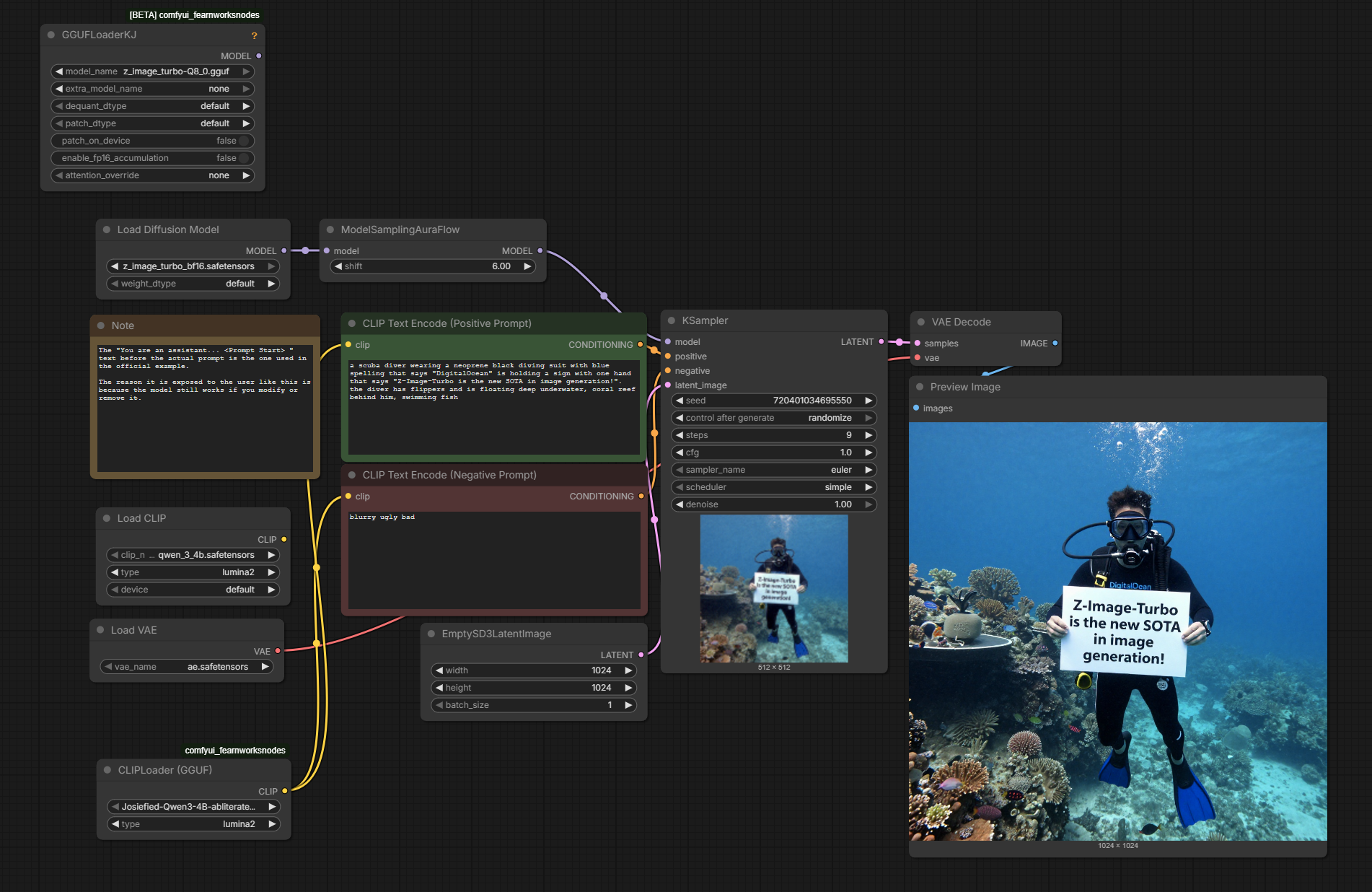The image size is (1372, 892).
Task: Open the weight_dtype dropdown in Load Diffusion Model
Action: click(193, 284)
